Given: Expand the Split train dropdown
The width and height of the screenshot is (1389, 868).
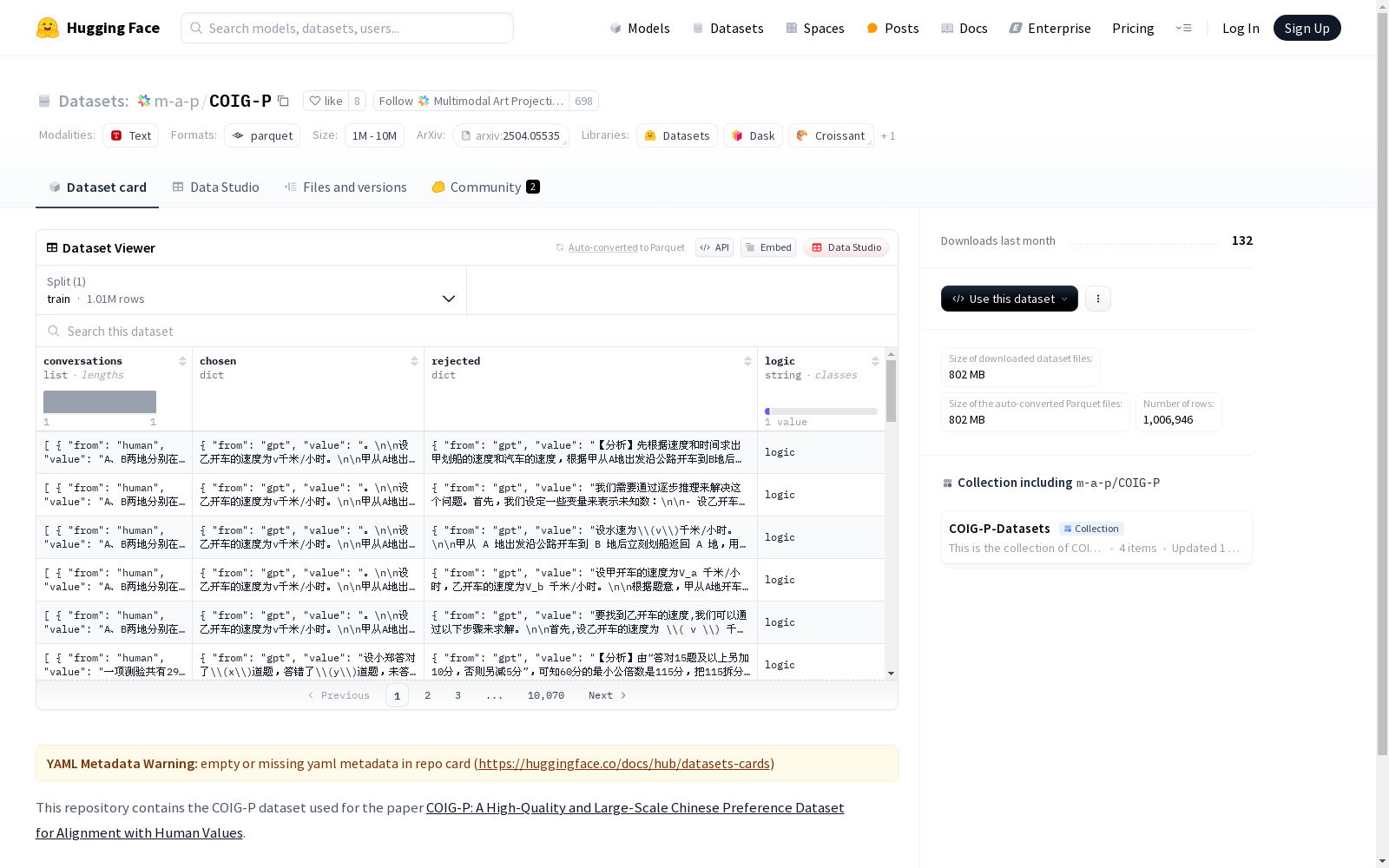Looking at the screenshot, I should coord(252,290).
